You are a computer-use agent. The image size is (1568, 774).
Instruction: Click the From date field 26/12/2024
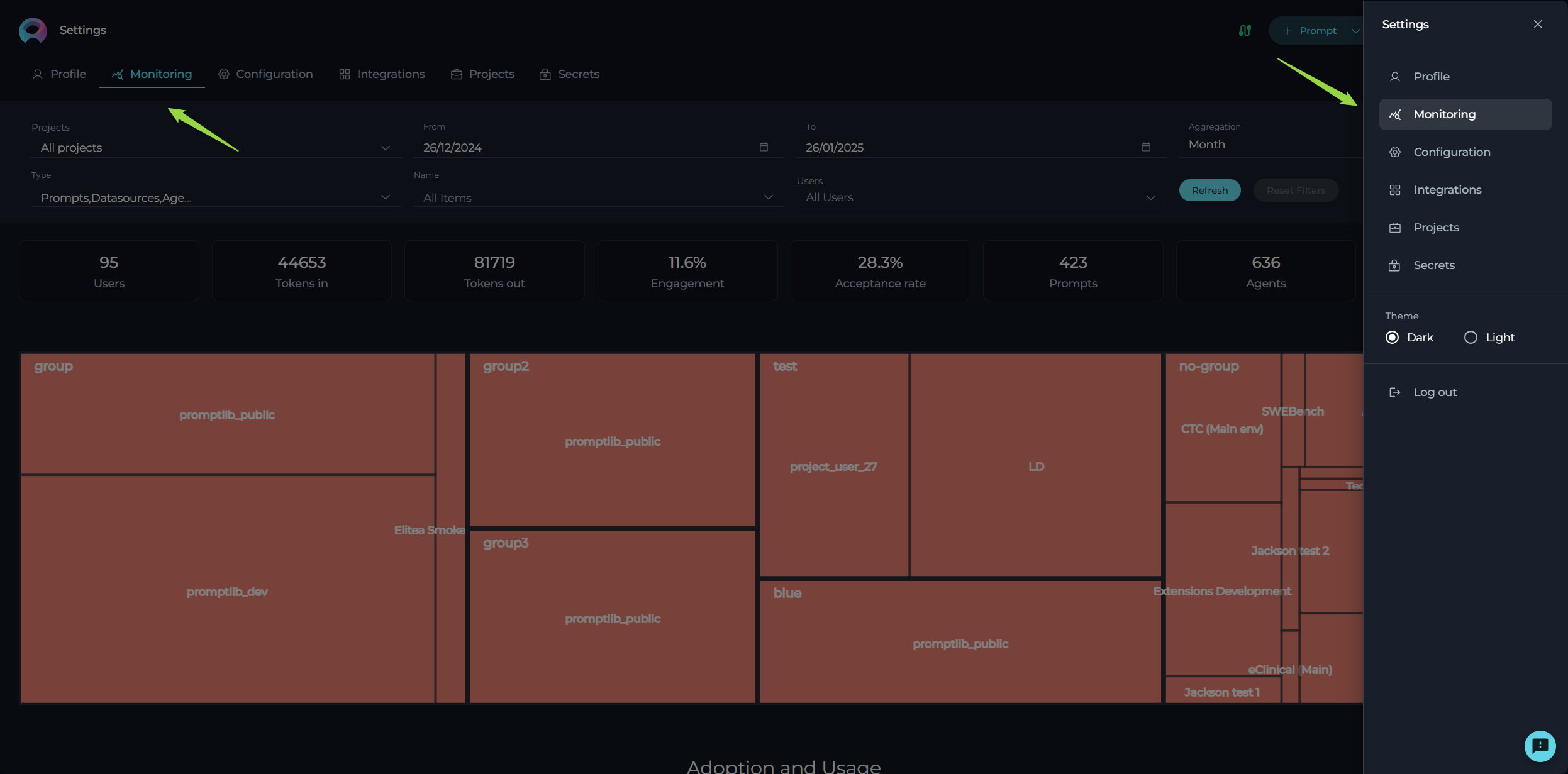point(598,148)
